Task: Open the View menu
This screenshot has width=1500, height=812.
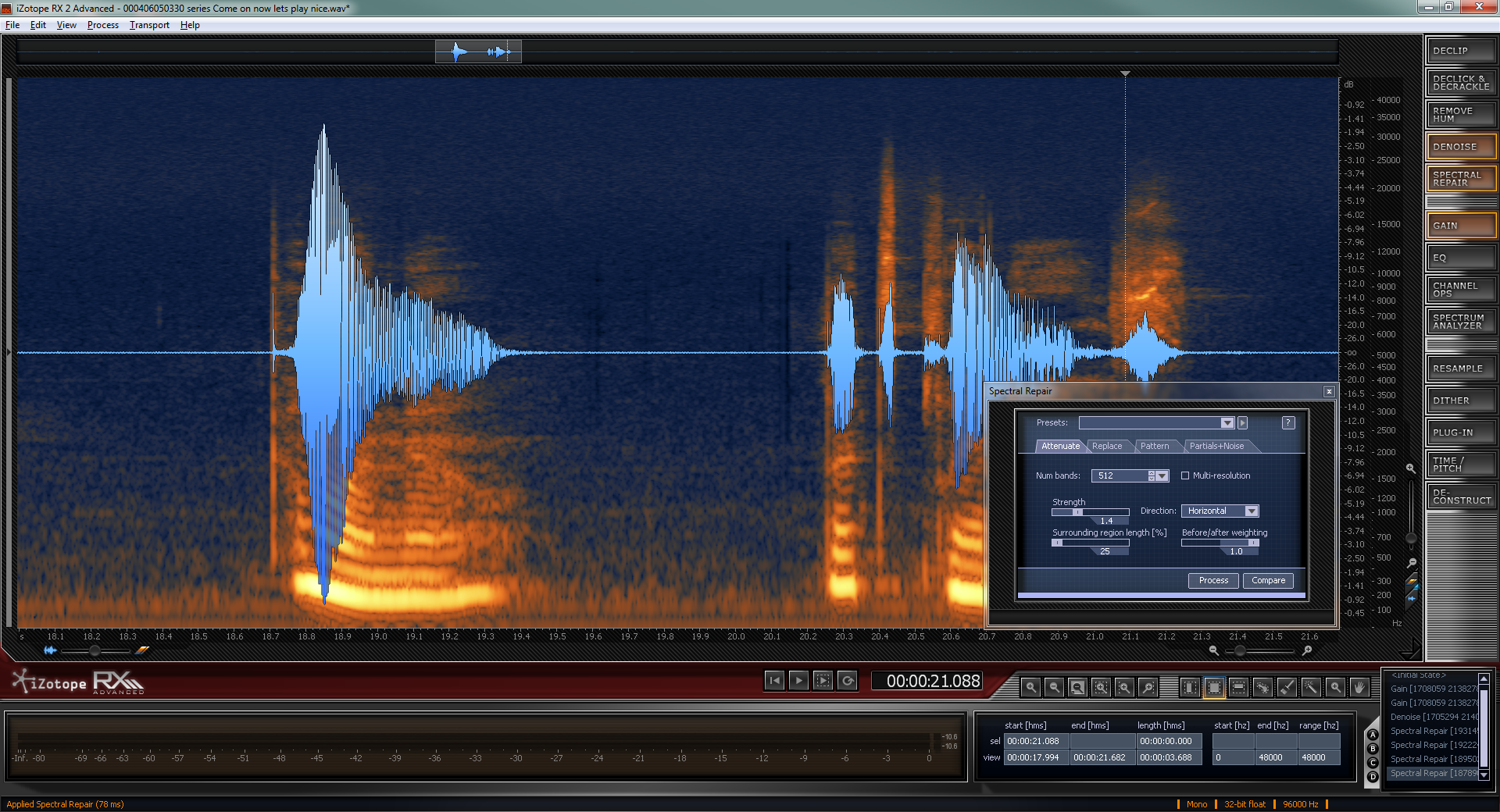Action: coord(66,25)
